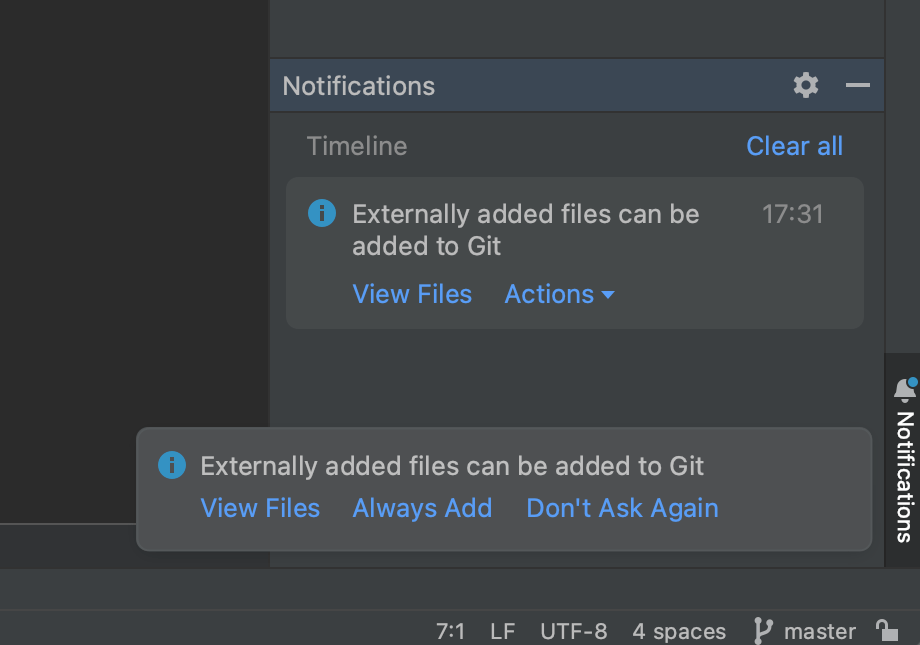The width and height of the screenshot is (920, 645).
Task: Open View Files in timeline notification
Action: 412,294
